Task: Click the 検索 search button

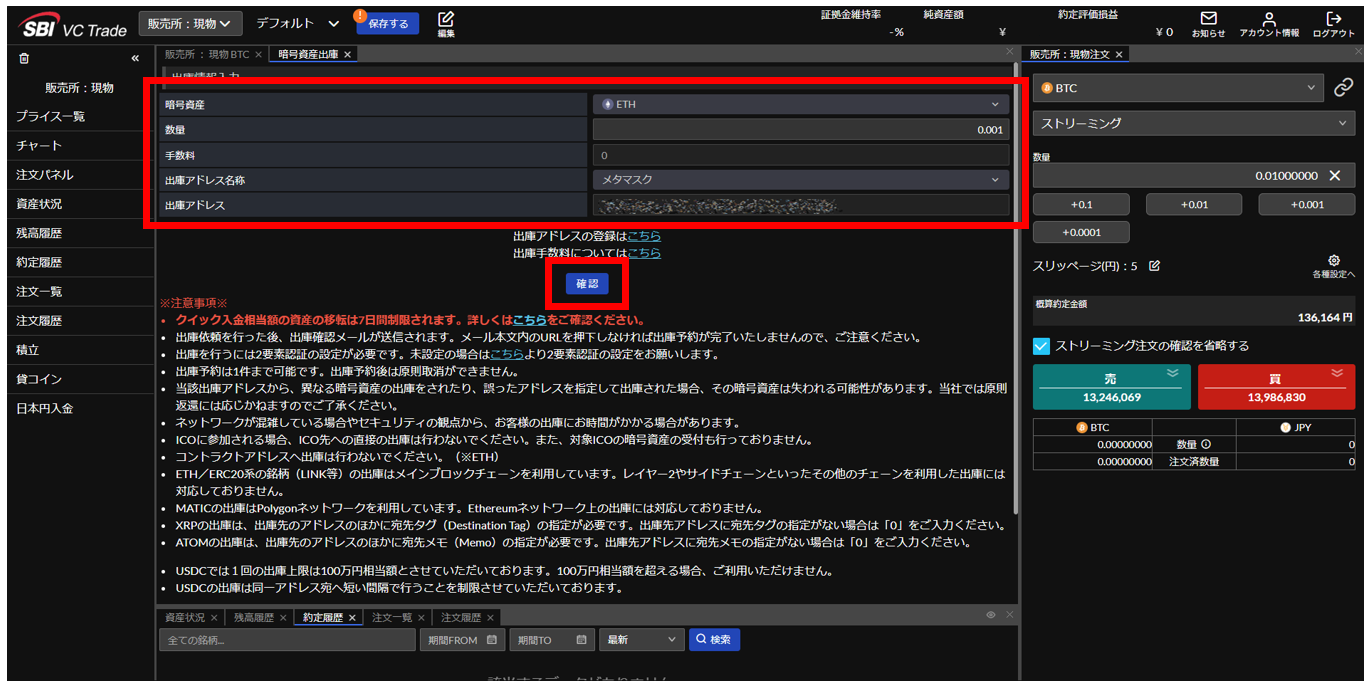Action: click(714, 640)
